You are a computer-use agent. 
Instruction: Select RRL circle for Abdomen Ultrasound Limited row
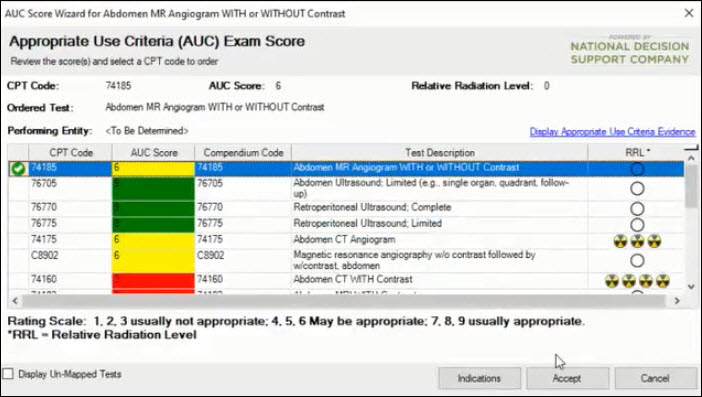[x=637, y=188]
